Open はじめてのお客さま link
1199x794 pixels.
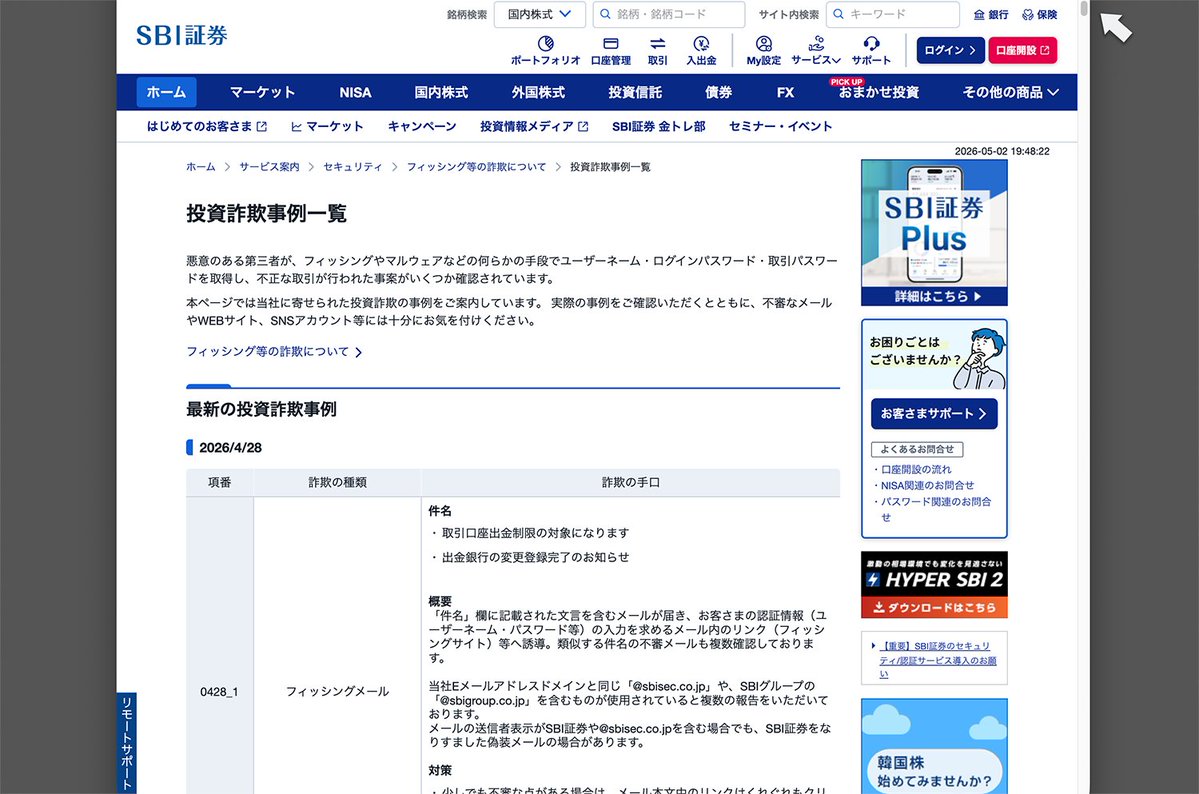click(206, 126)
